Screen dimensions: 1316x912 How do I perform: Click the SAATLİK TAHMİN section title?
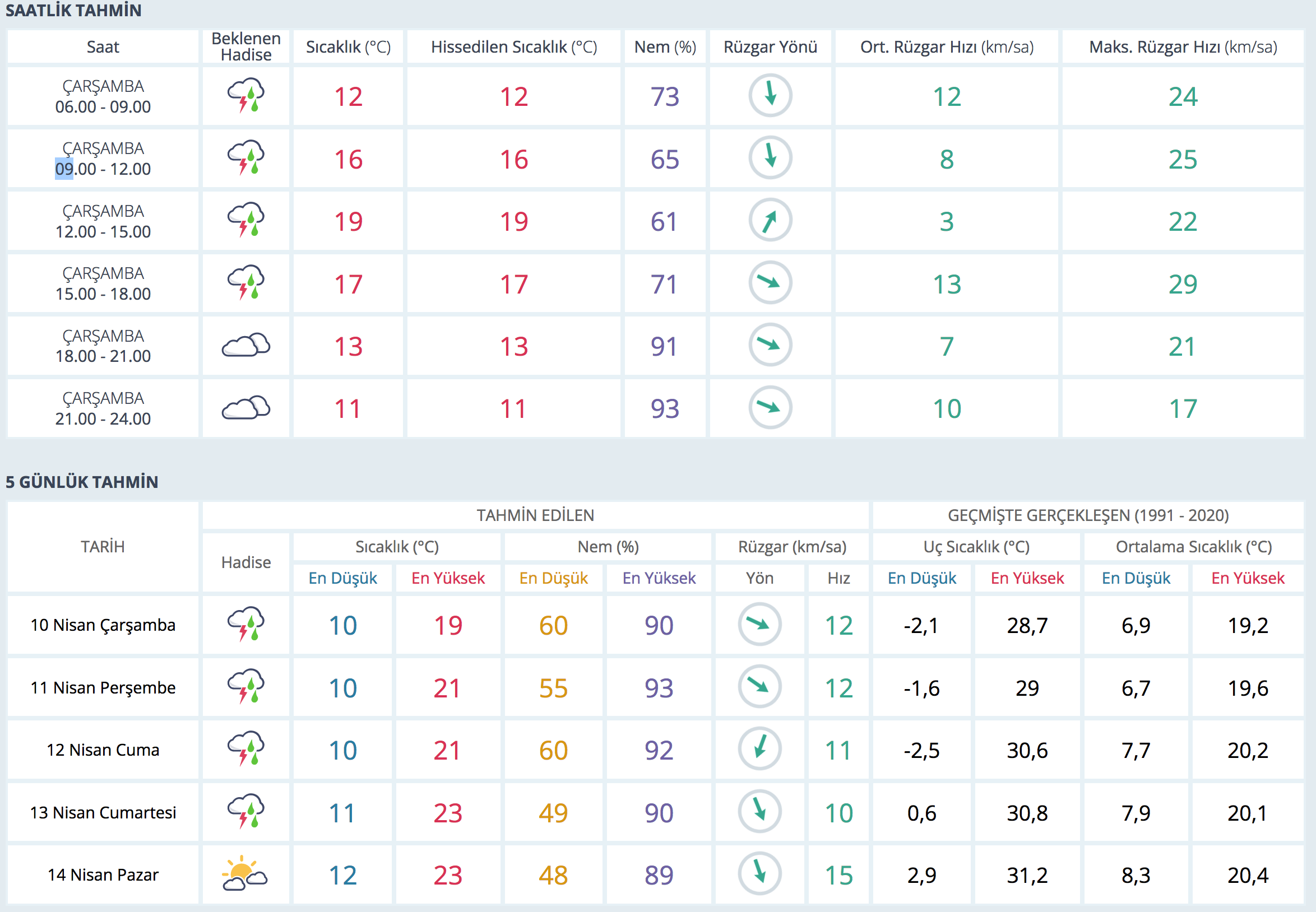(x=73, y=10)
